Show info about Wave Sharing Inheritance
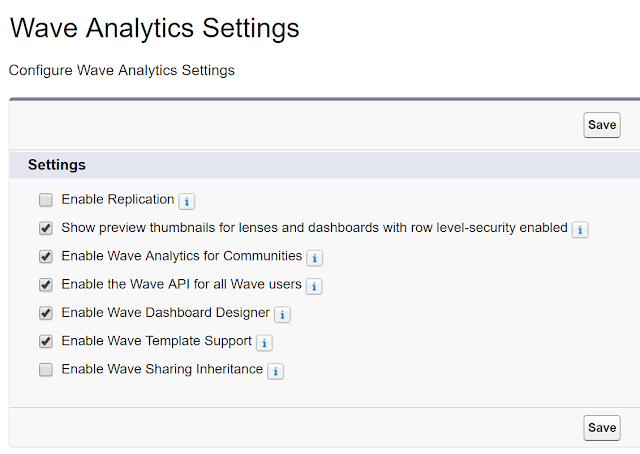640x454 pixels. pyautogui.click(x=276, y=371)
